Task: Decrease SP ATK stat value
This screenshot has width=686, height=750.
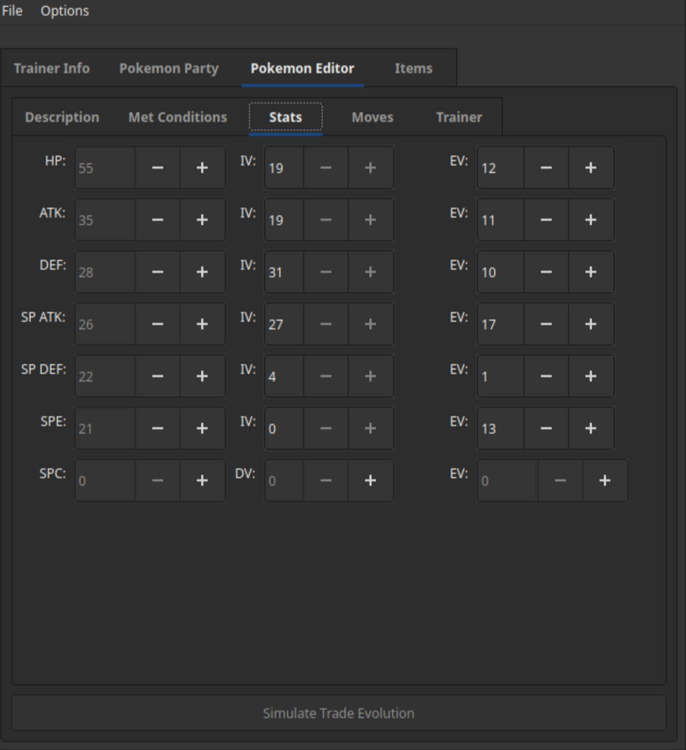Action: [158, 324]
